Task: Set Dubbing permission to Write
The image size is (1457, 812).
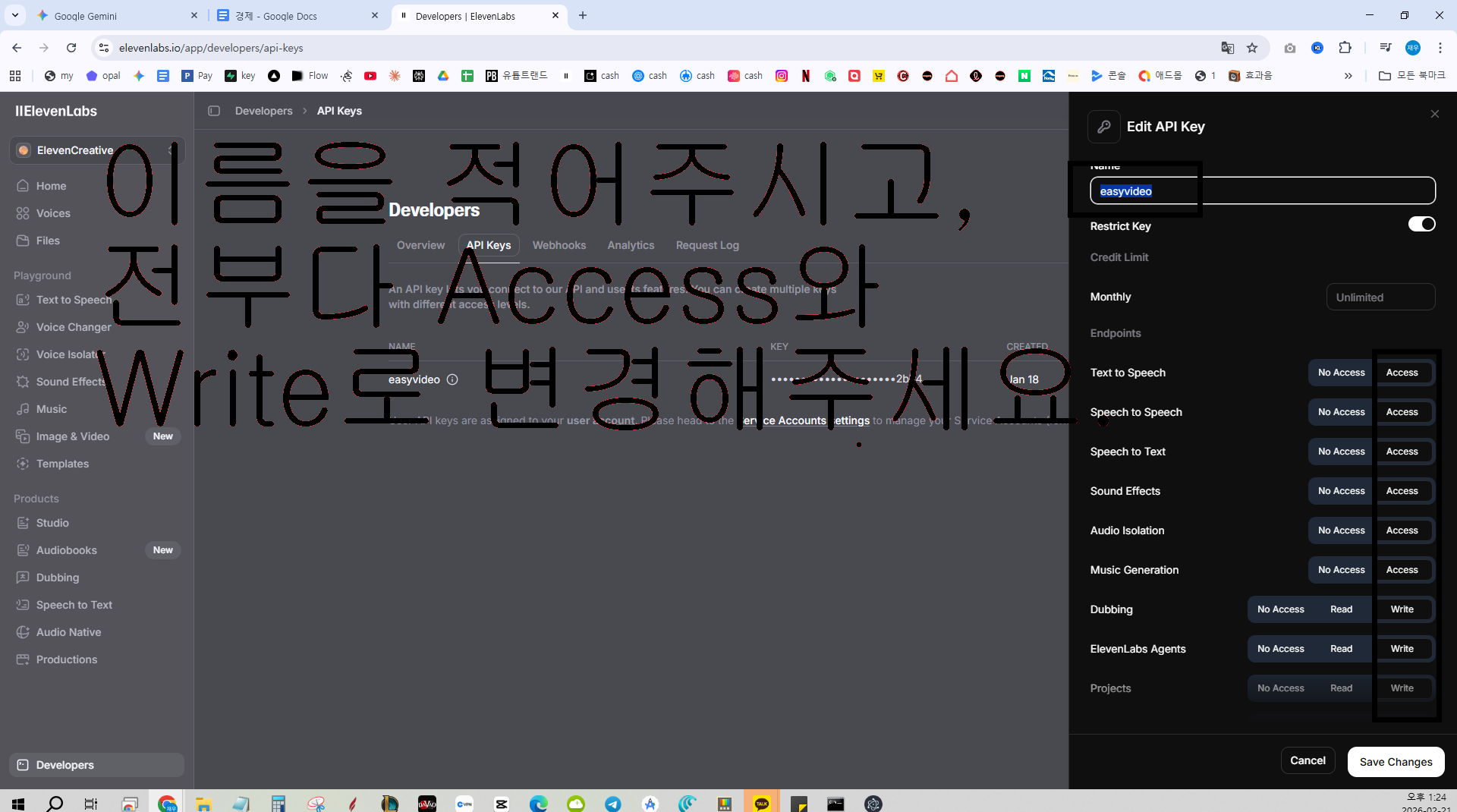Action: pos(1402,609)
